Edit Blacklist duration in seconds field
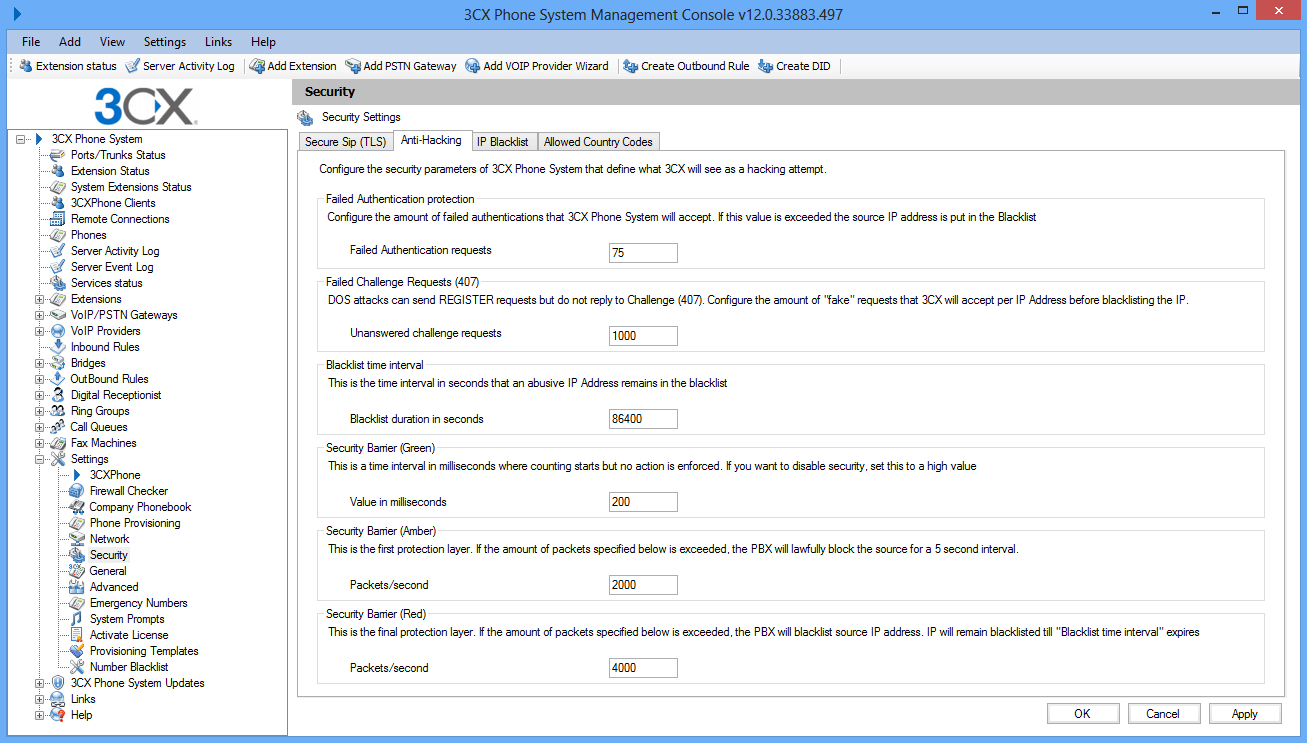The height and width of the screenshot is (743, 1307). (643, 419)
